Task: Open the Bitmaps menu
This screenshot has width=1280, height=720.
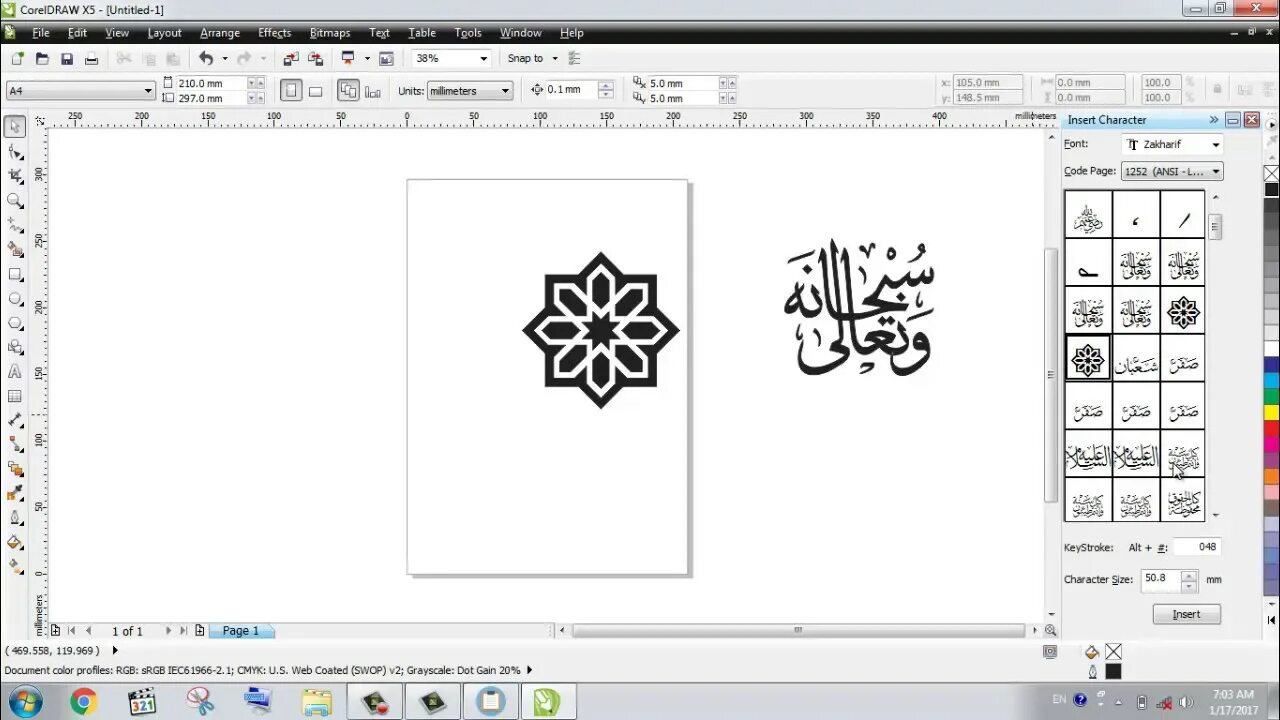Action: point(330,33)
